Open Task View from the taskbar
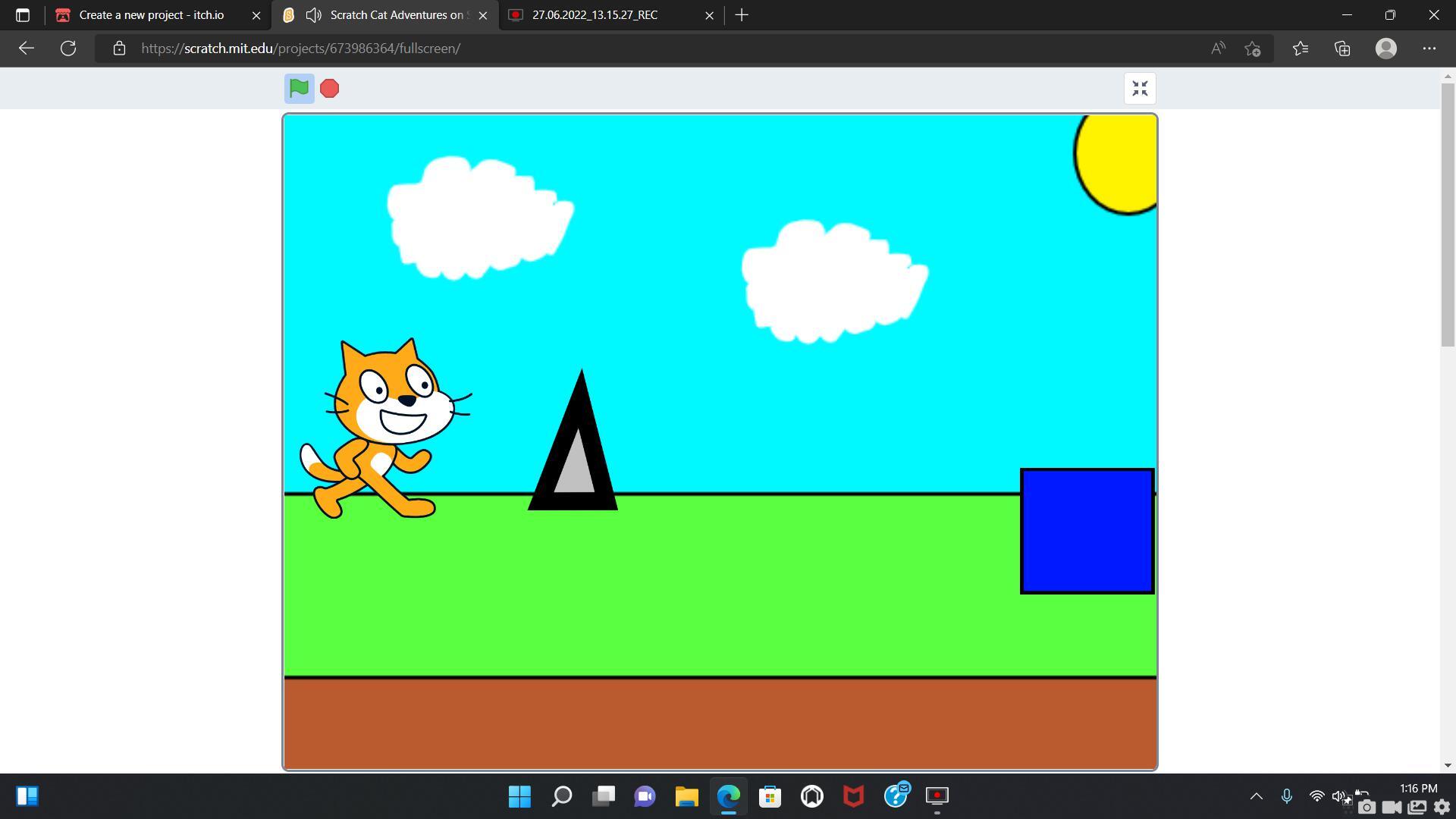 [603, 797]
